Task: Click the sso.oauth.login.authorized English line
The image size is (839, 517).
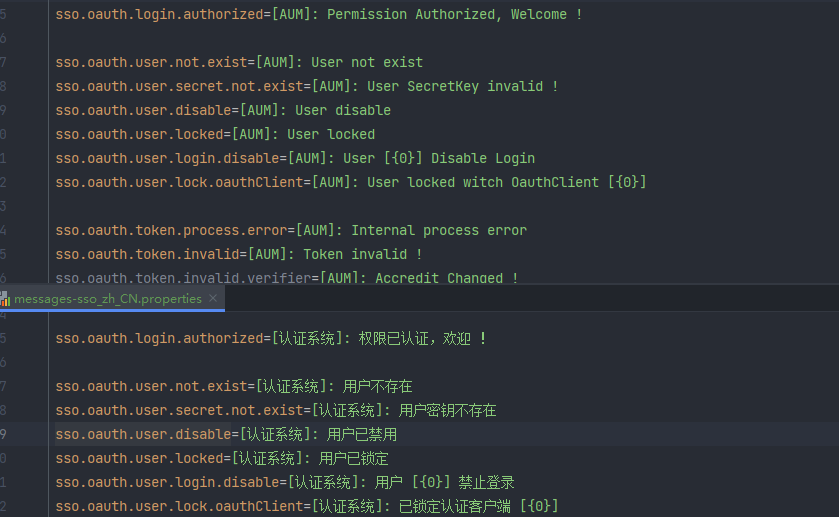Action: [319, 14]
